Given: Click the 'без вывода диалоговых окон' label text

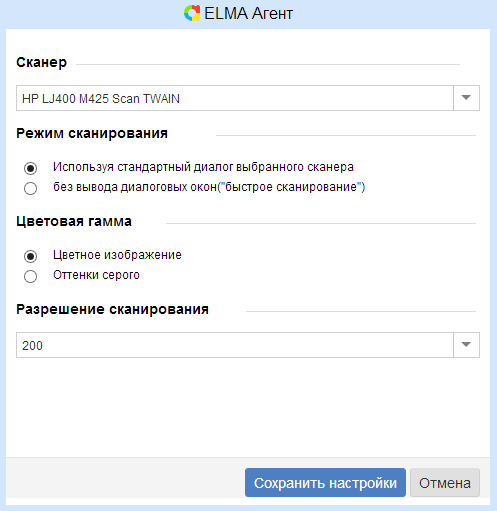Looking at the screenshot, I should coord(135,187).
